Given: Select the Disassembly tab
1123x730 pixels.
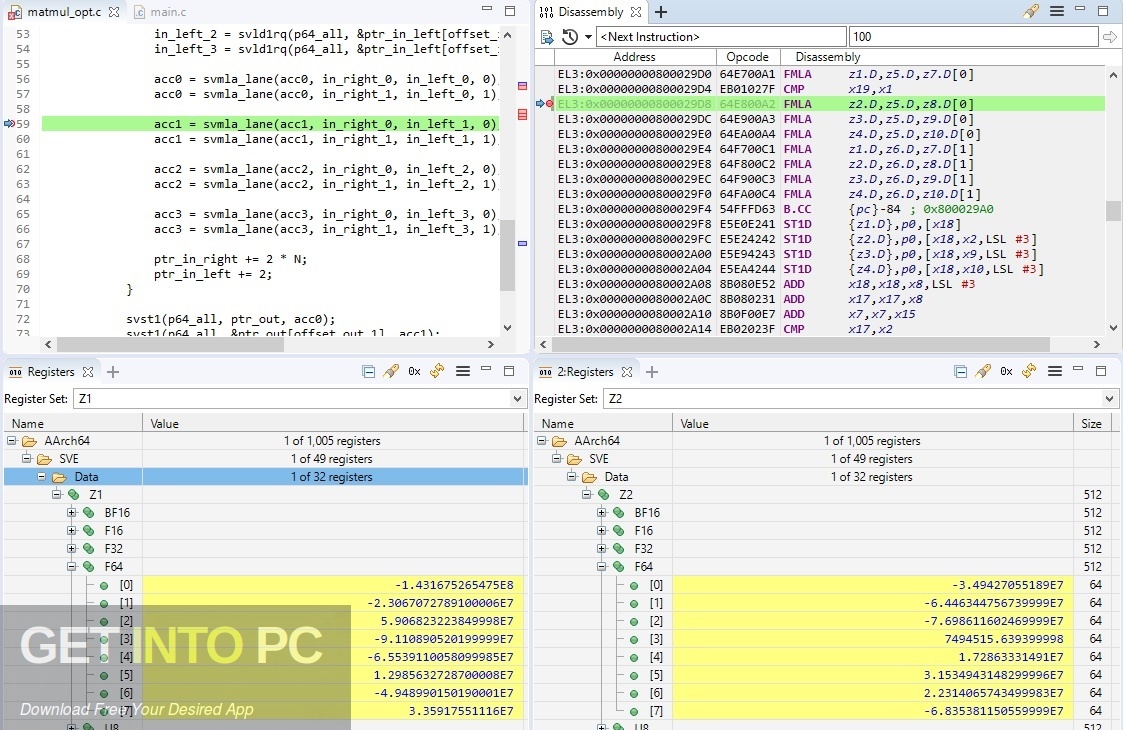Looking at the screenshot, I should 590,11.
